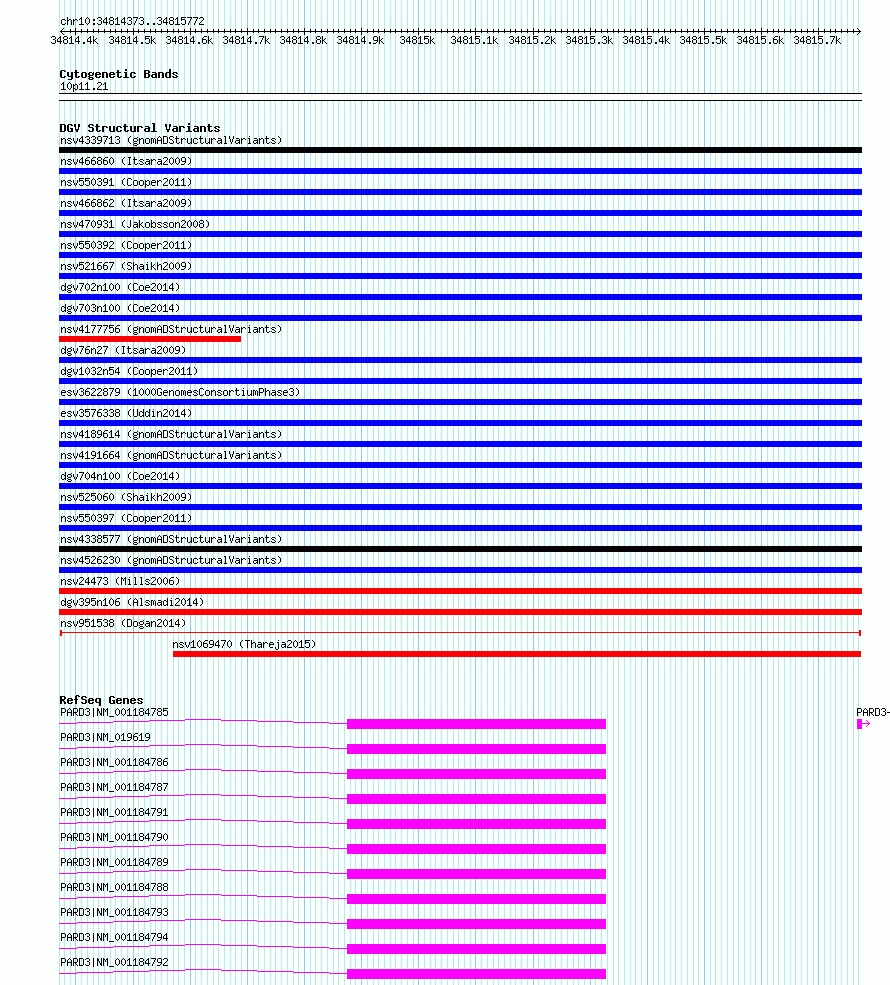
Task: Open transcript PARD3|NM_001184792
Action: click(x=114, y=962)
